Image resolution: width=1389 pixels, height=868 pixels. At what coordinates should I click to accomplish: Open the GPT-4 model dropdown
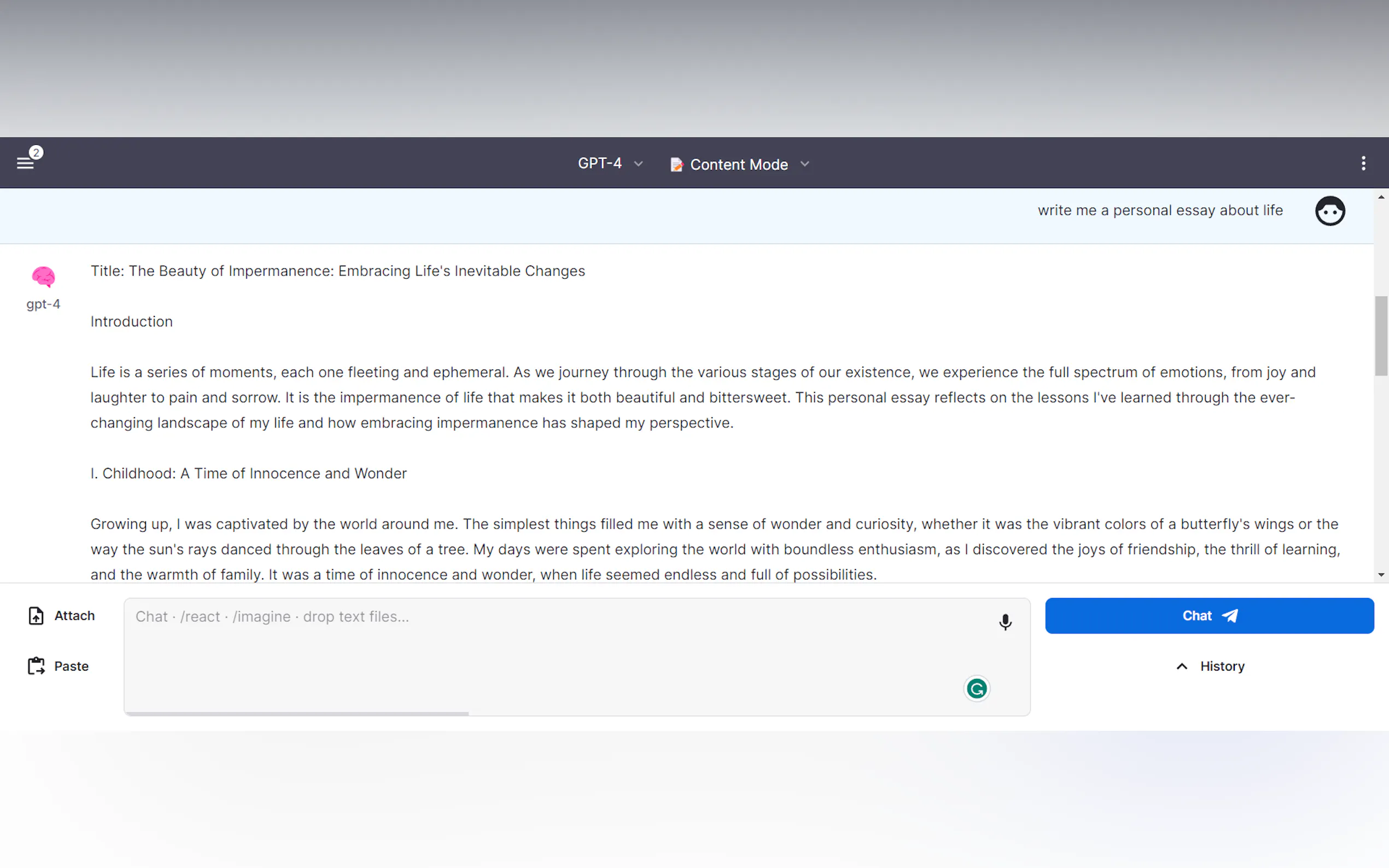pyautogui.click(x=609, y=163)
